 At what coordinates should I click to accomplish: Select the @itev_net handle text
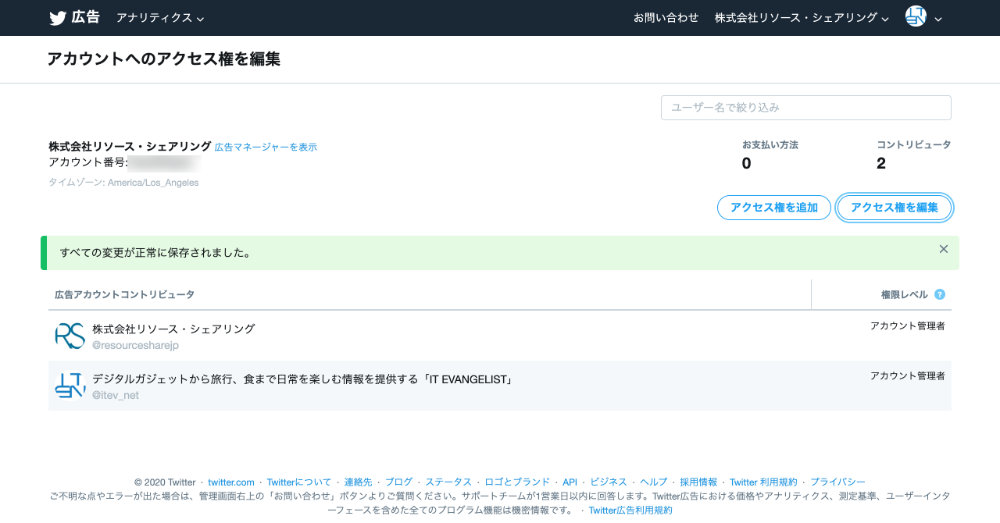coord(115,395)
